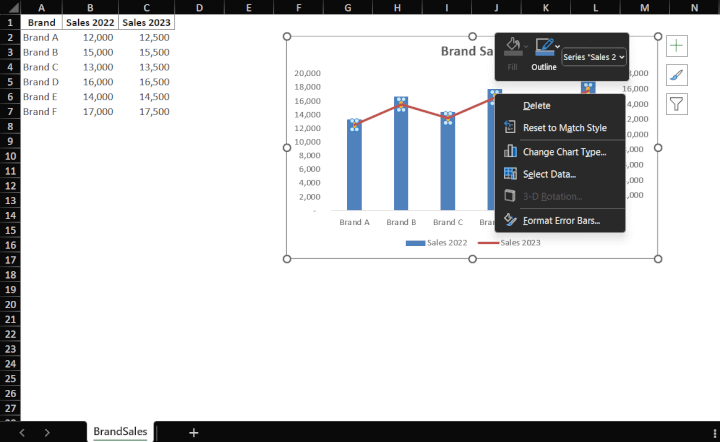720x442 pixels.
Task: Open the Chart Styles paintbrush icon
Action: [677, 75]
